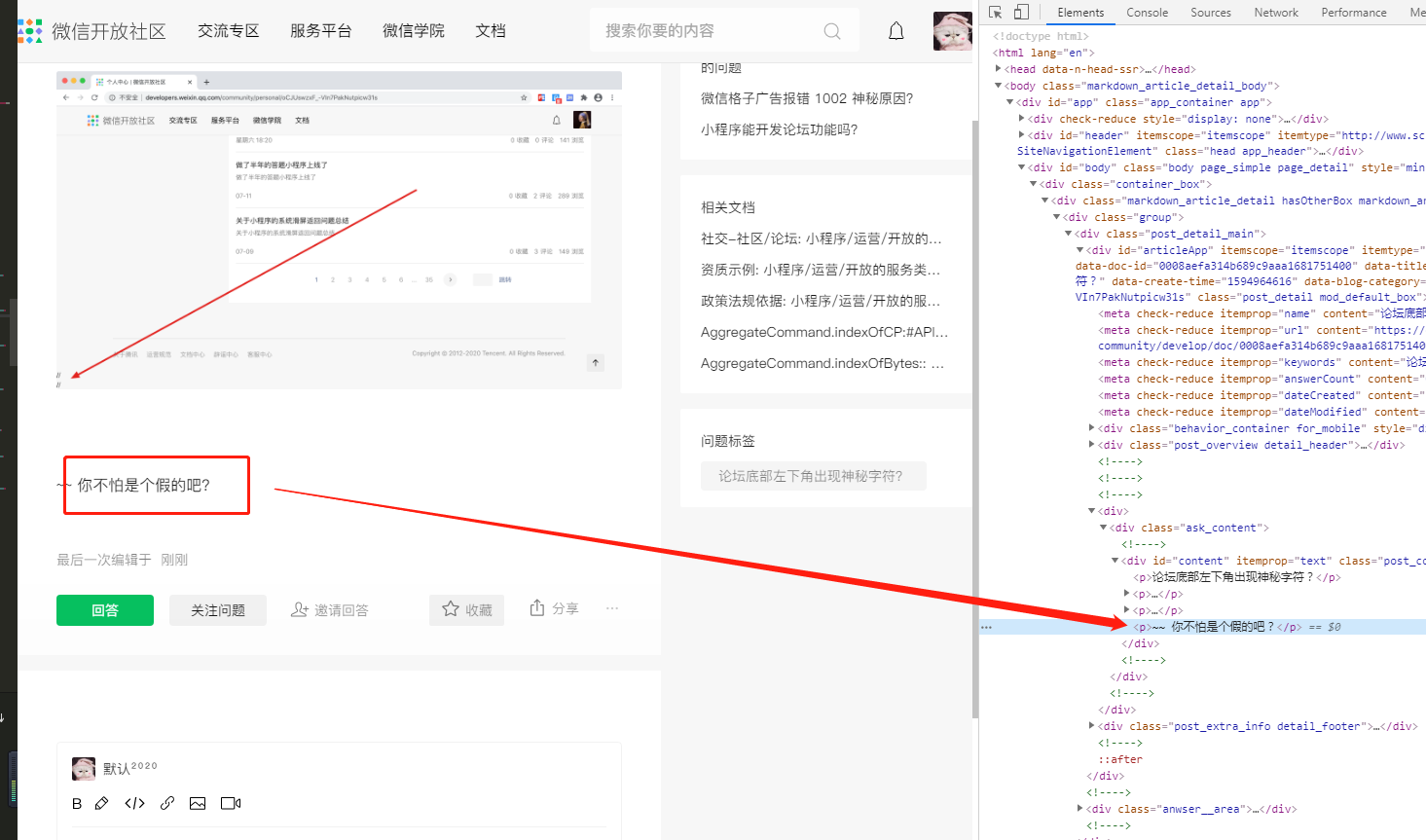Viewport: 1426px width, 840px height.
Task: Click the user avatar beside 默认2020
Action: click(x=84, y=769)
